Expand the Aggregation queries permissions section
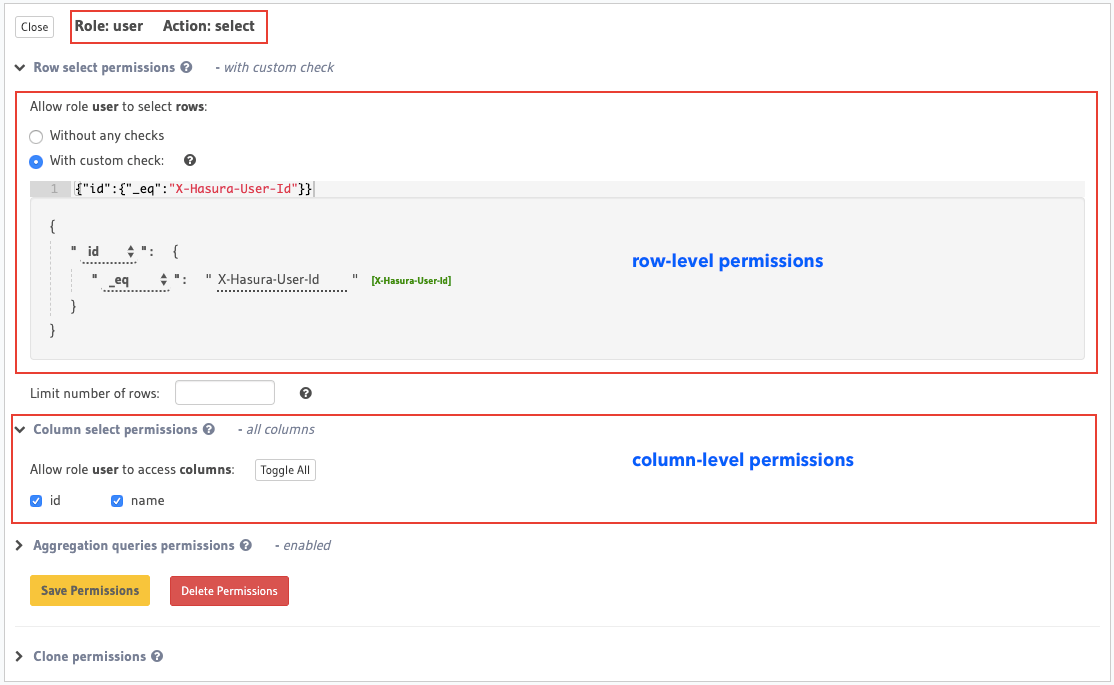Screen dimensions: 1114x685 (x=20, y=546)
